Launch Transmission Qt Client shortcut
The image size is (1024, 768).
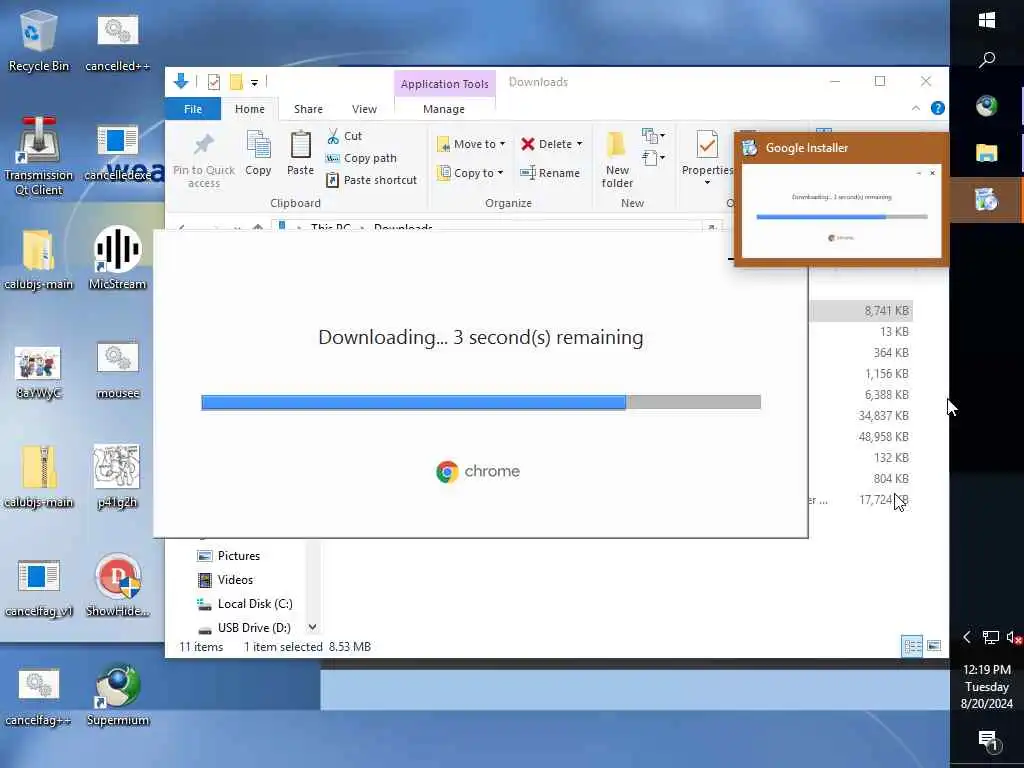pyautogui.click(x=39, y=157)
